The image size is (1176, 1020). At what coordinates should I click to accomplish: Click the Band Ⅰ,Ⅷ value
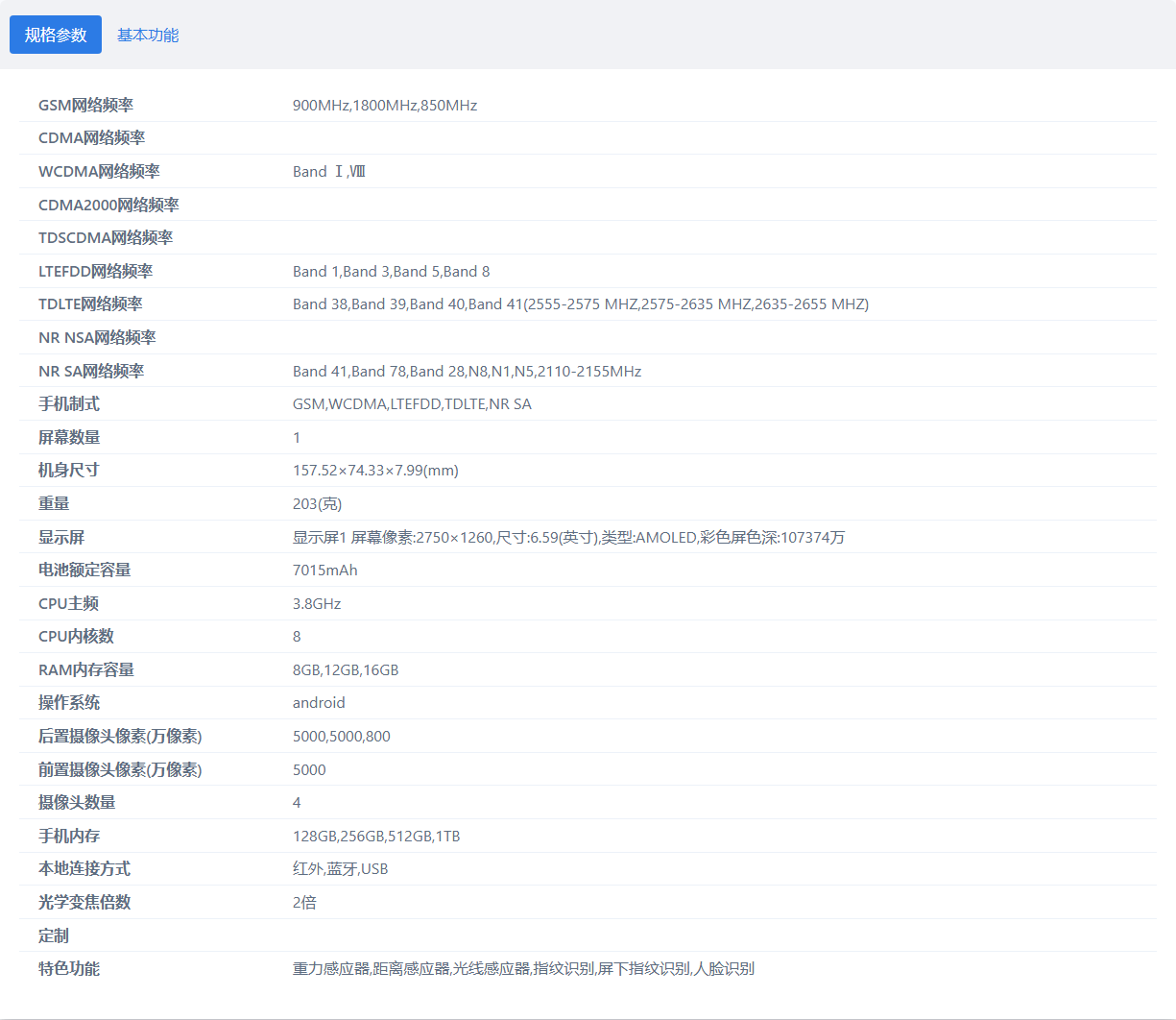[x=329, y=171]
